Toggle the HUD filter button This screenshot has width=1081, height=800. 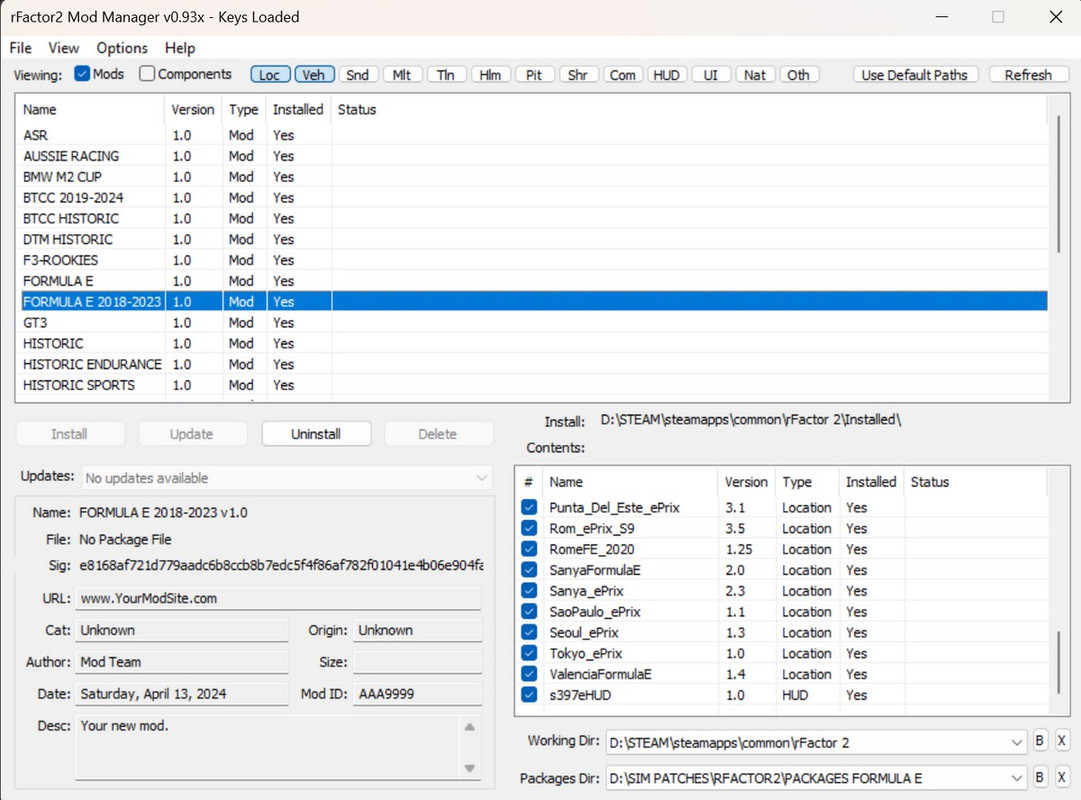click(x=666, y=74)
